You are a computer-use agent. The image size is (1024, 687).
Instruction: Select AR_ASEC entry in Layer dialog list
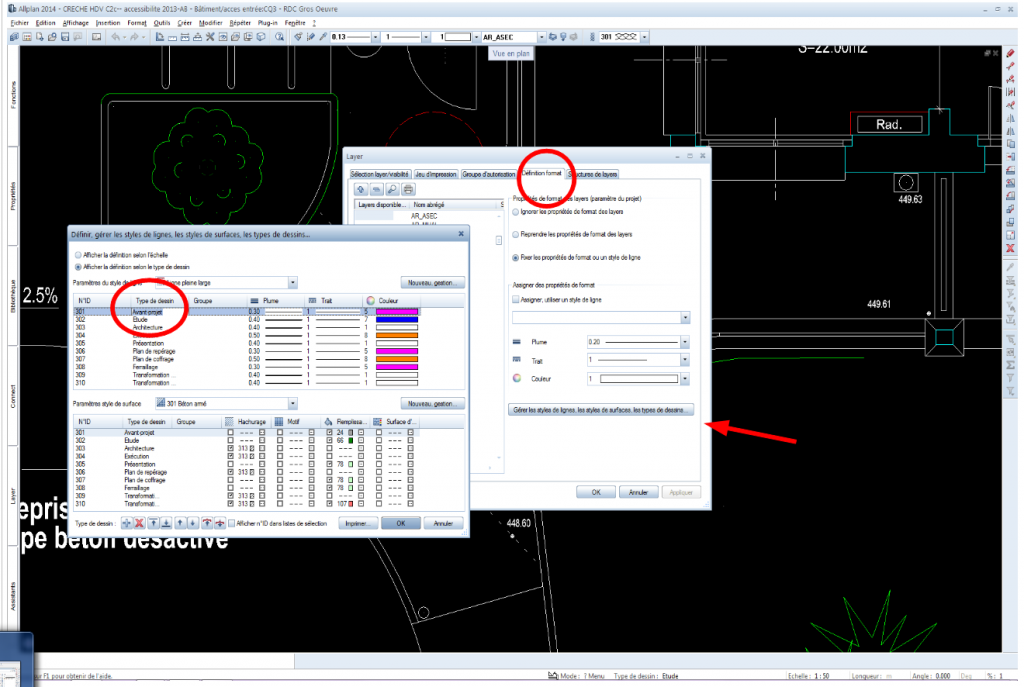click(424, 216)
